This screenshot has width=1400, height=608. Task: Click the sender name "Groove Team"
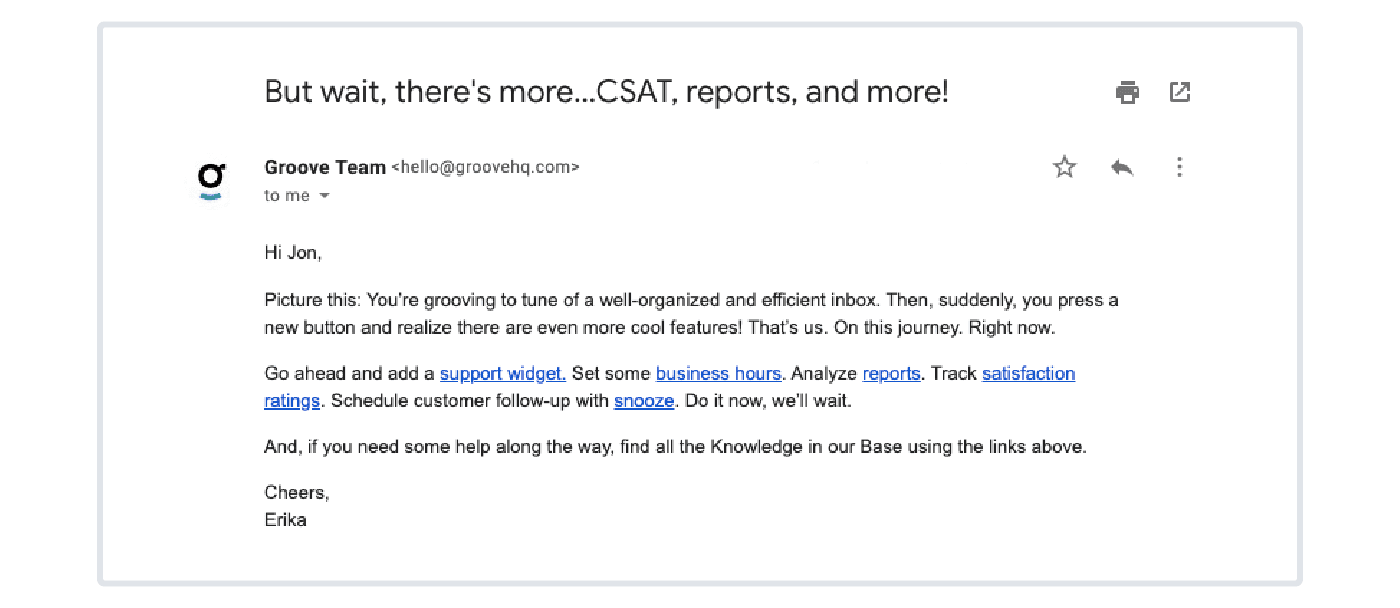pyautogui.click(x=325, y=168)
